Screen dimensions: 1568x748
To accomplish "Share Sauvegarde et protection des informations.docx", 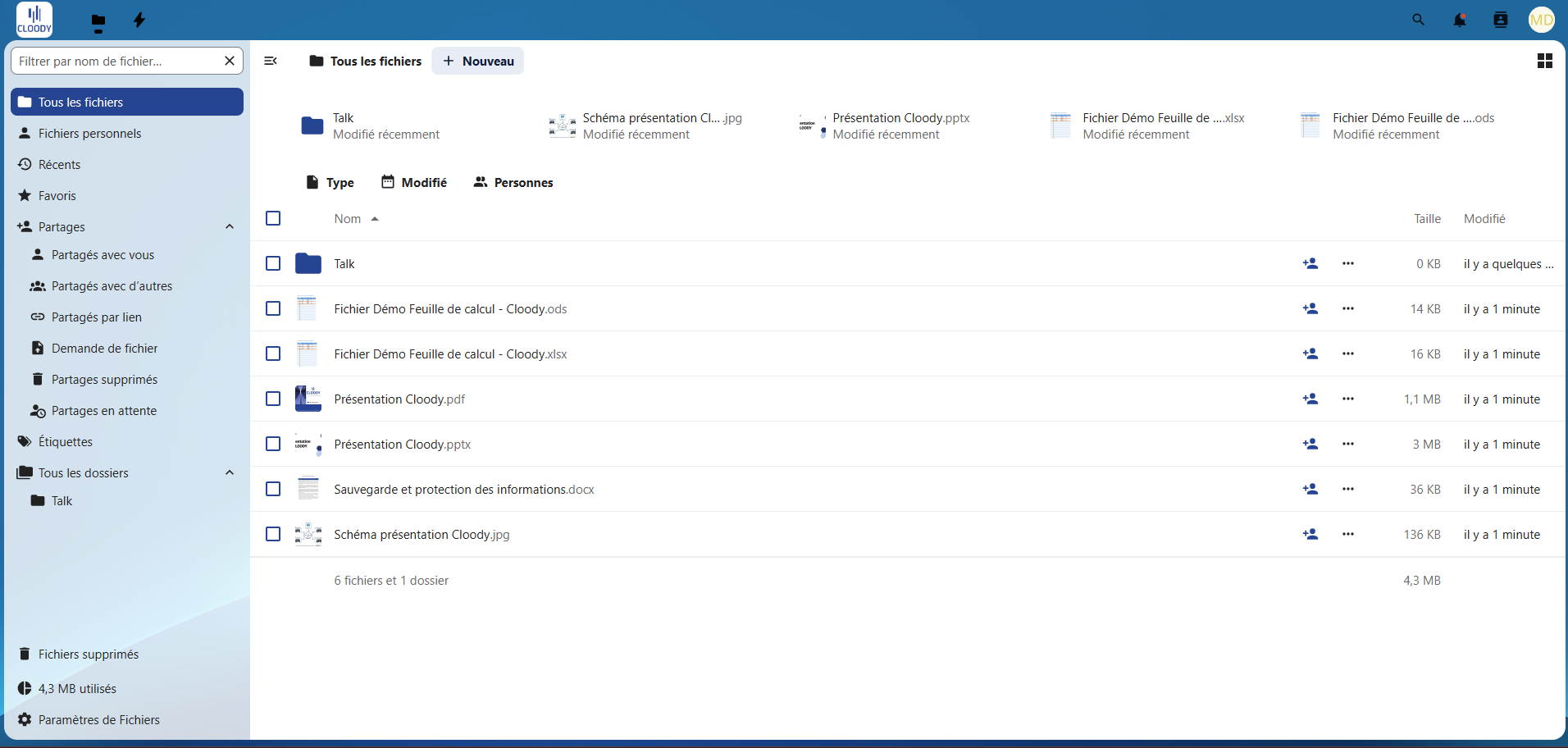I will 1310,489.
